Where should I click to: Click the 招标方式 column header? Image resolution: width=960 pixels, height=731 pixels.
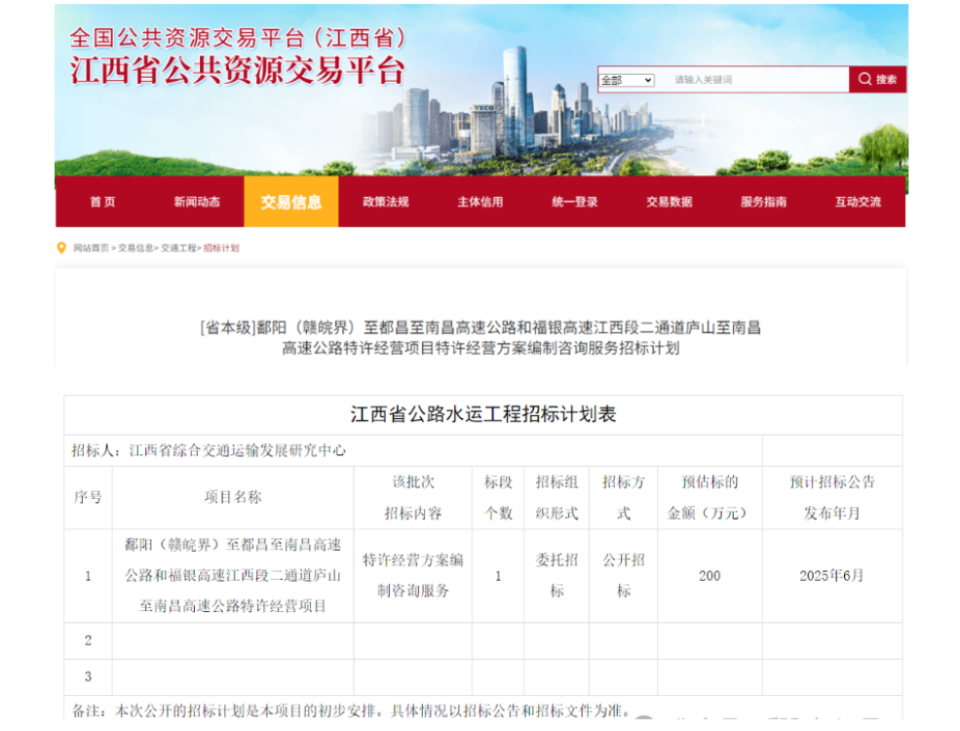coord(623,497)
